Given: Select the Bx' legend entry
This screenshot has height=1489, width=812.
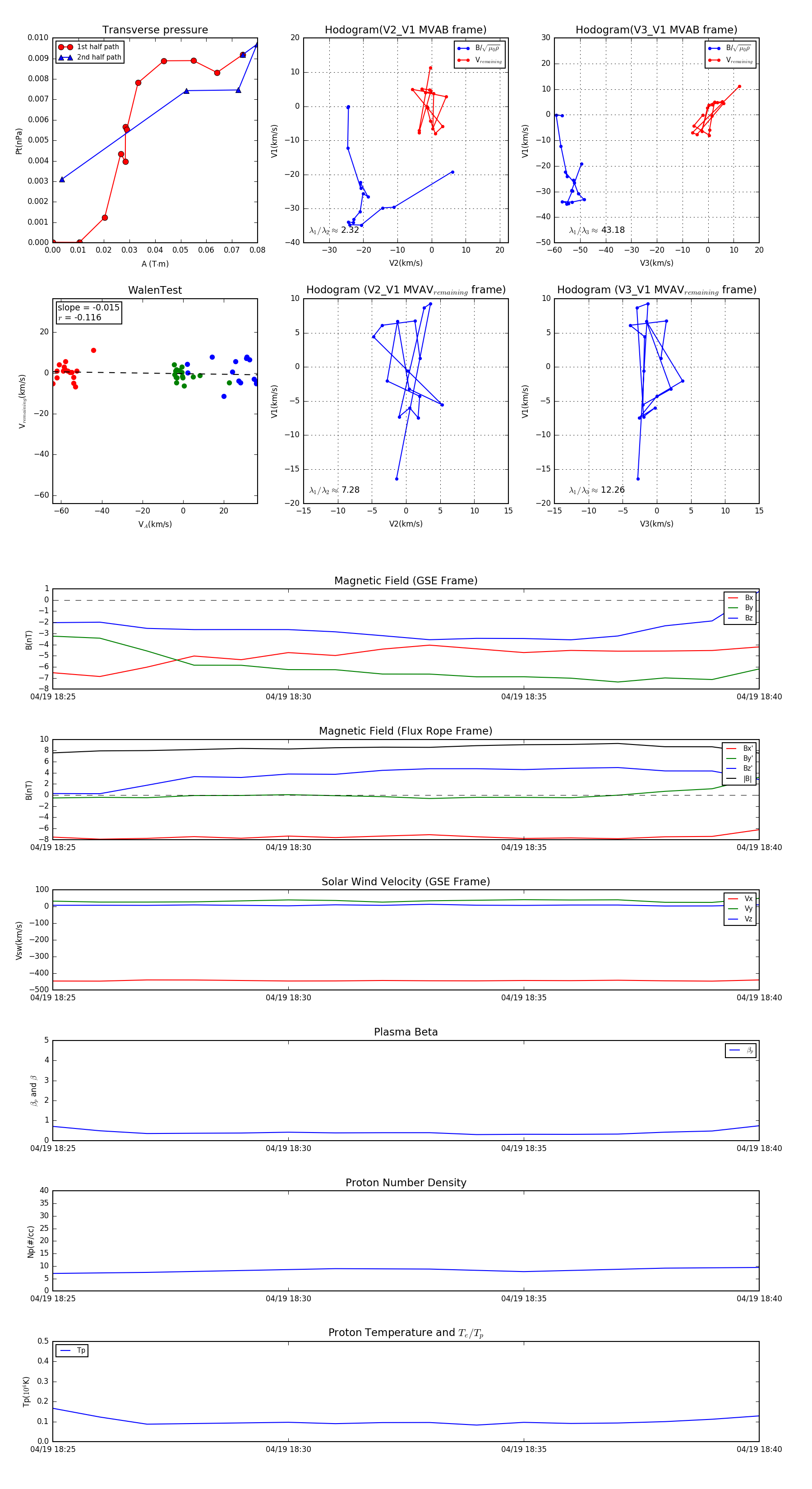Looking at the screenshot, I should [740, 749].
